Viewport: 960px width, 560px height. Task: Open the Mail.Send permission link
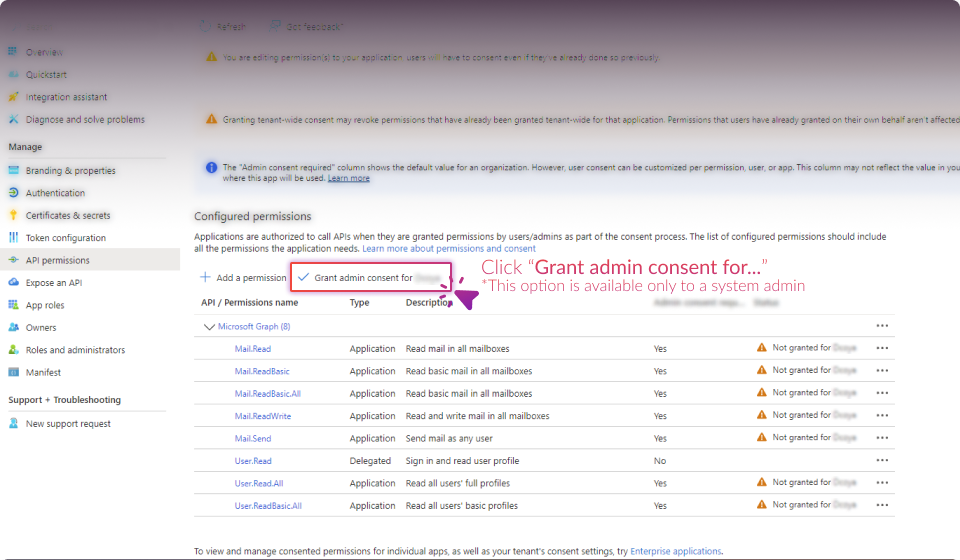tap(252, 438)
